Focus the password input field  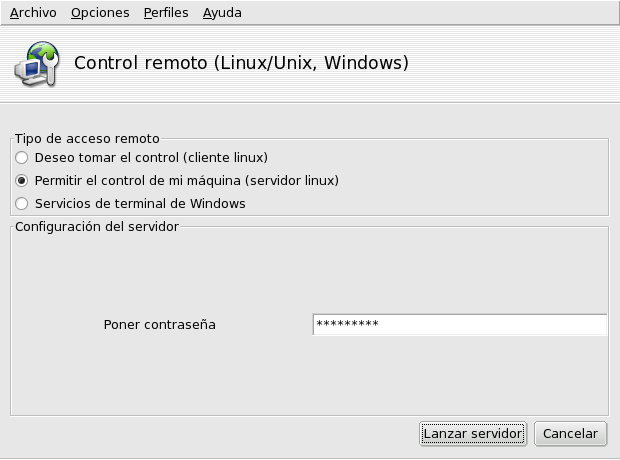[x=459, y=324]
